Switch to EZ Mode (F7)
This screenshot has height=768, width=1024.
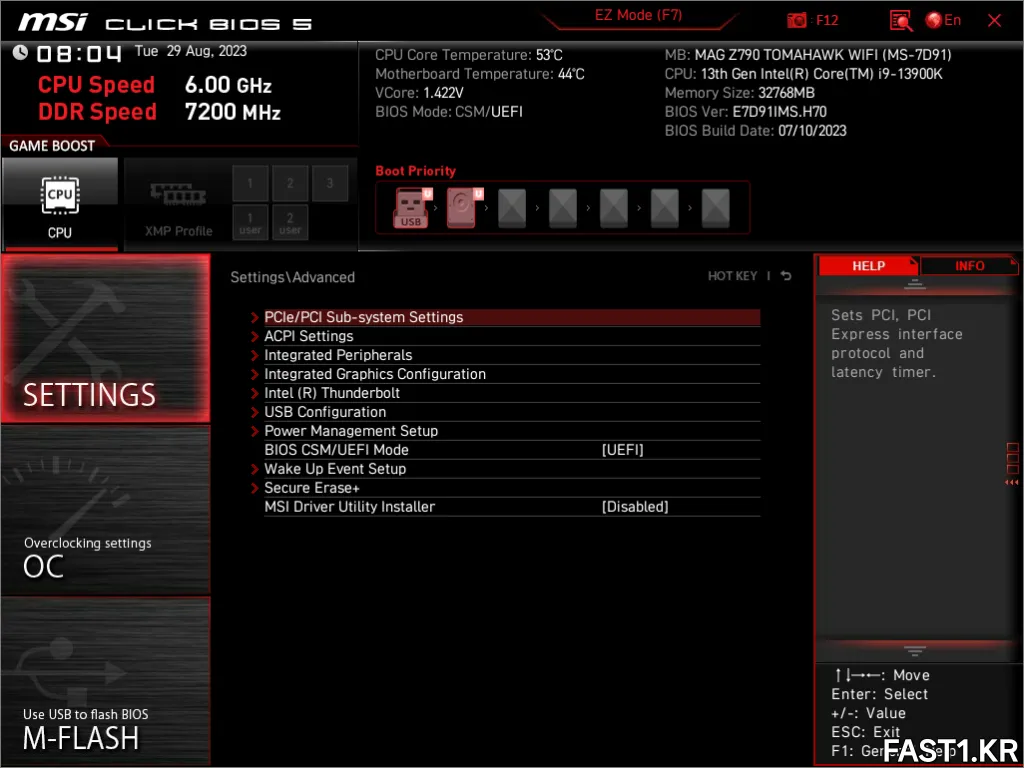[x=638, y=15]
